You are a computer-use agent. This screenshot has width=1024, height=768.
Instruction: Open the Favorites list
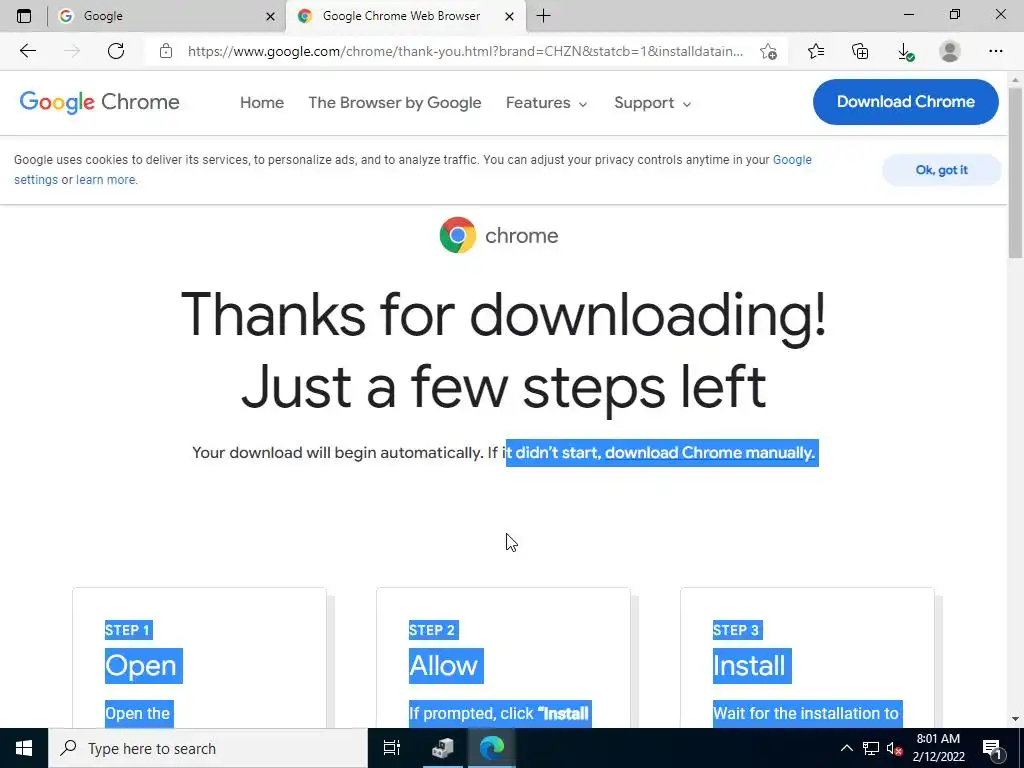pos(816,51)
